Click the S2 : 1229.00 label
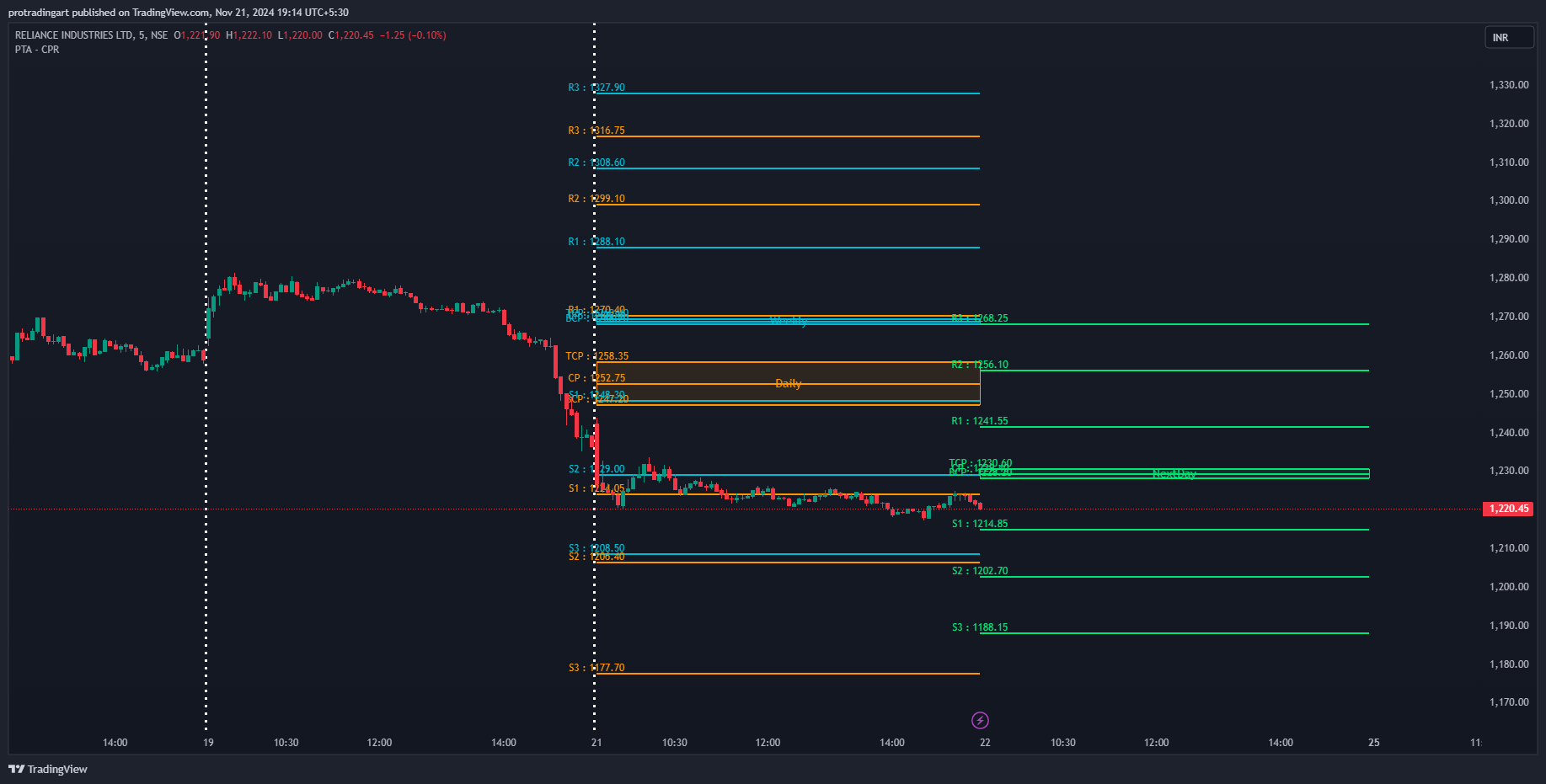The width and height of the screenshot is (1546, 784). pos(596,469)
